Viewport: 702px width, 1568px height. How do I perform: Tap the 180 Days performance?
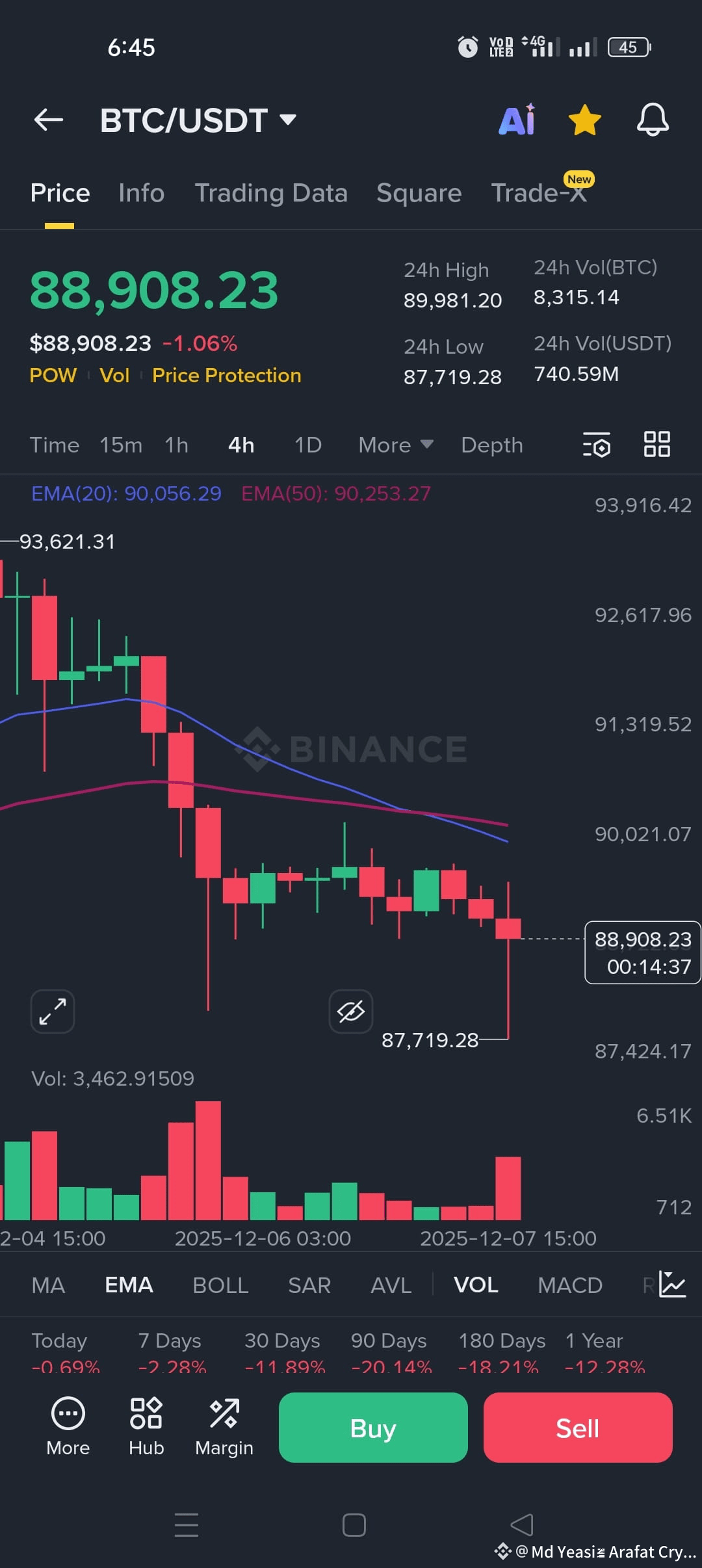(x=501, y=1352)
